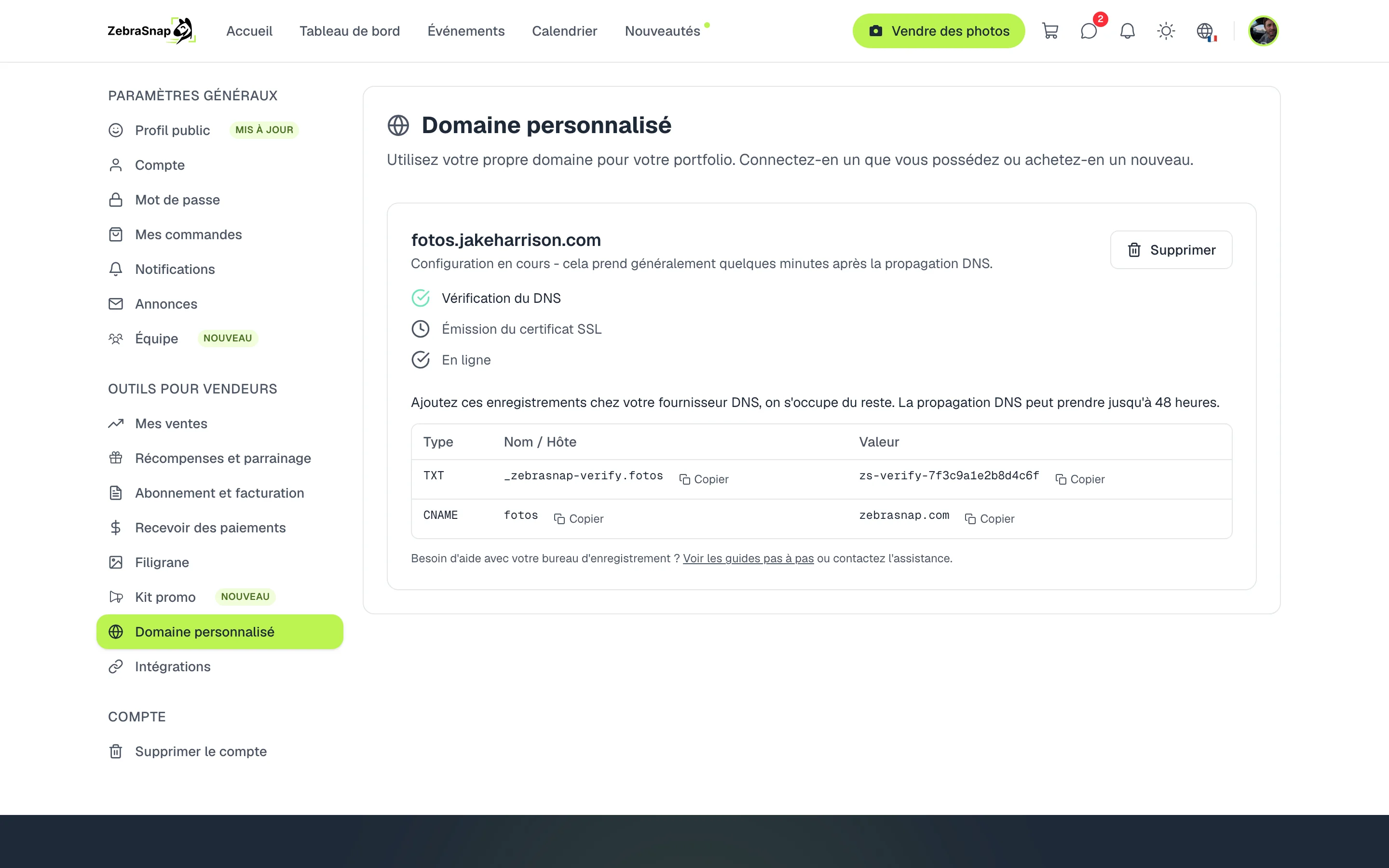Click the TXT type cell

[434, 475]
